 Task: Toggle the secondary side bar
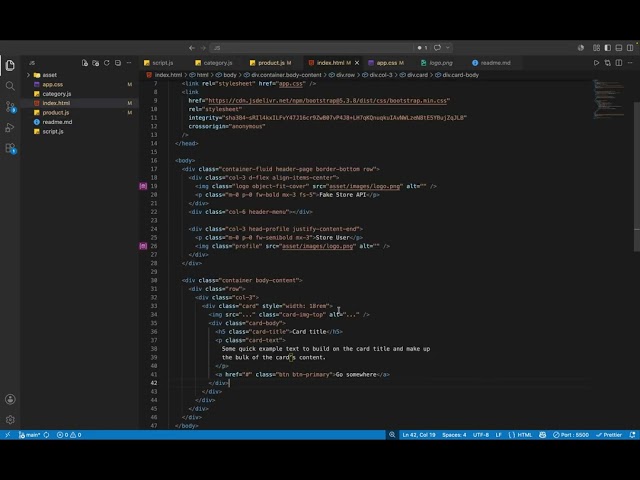[x=630, y=48]
